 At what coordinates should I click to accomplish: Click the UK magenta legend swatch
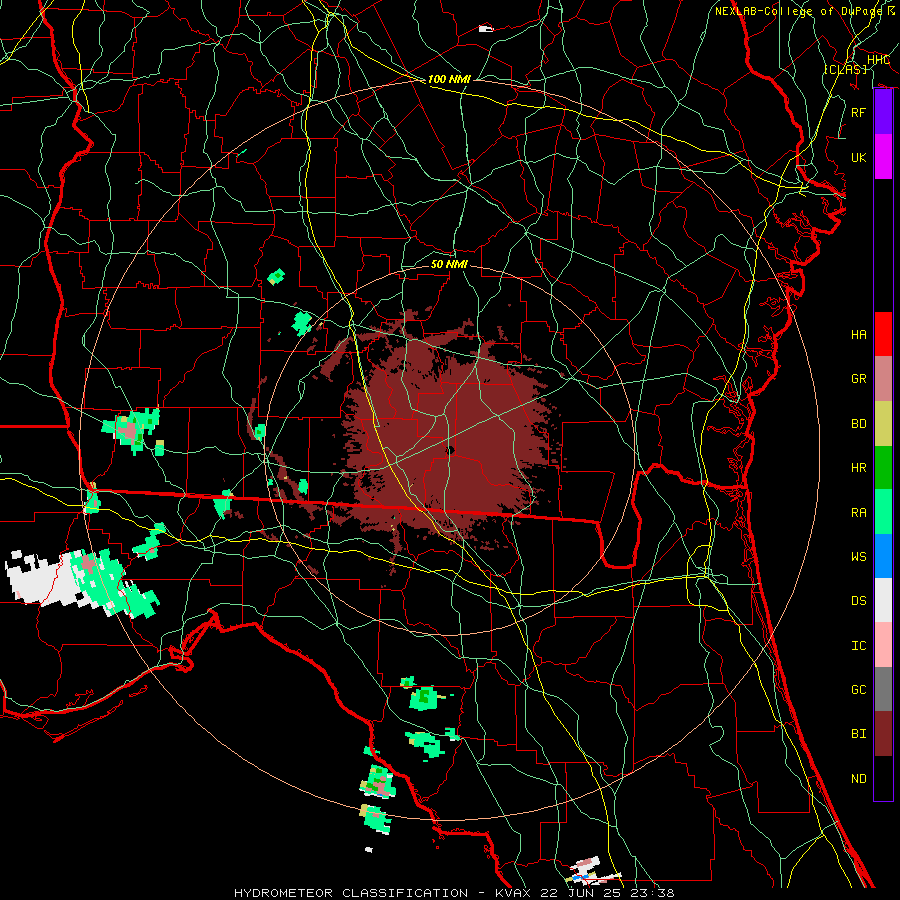pos(883,157)
